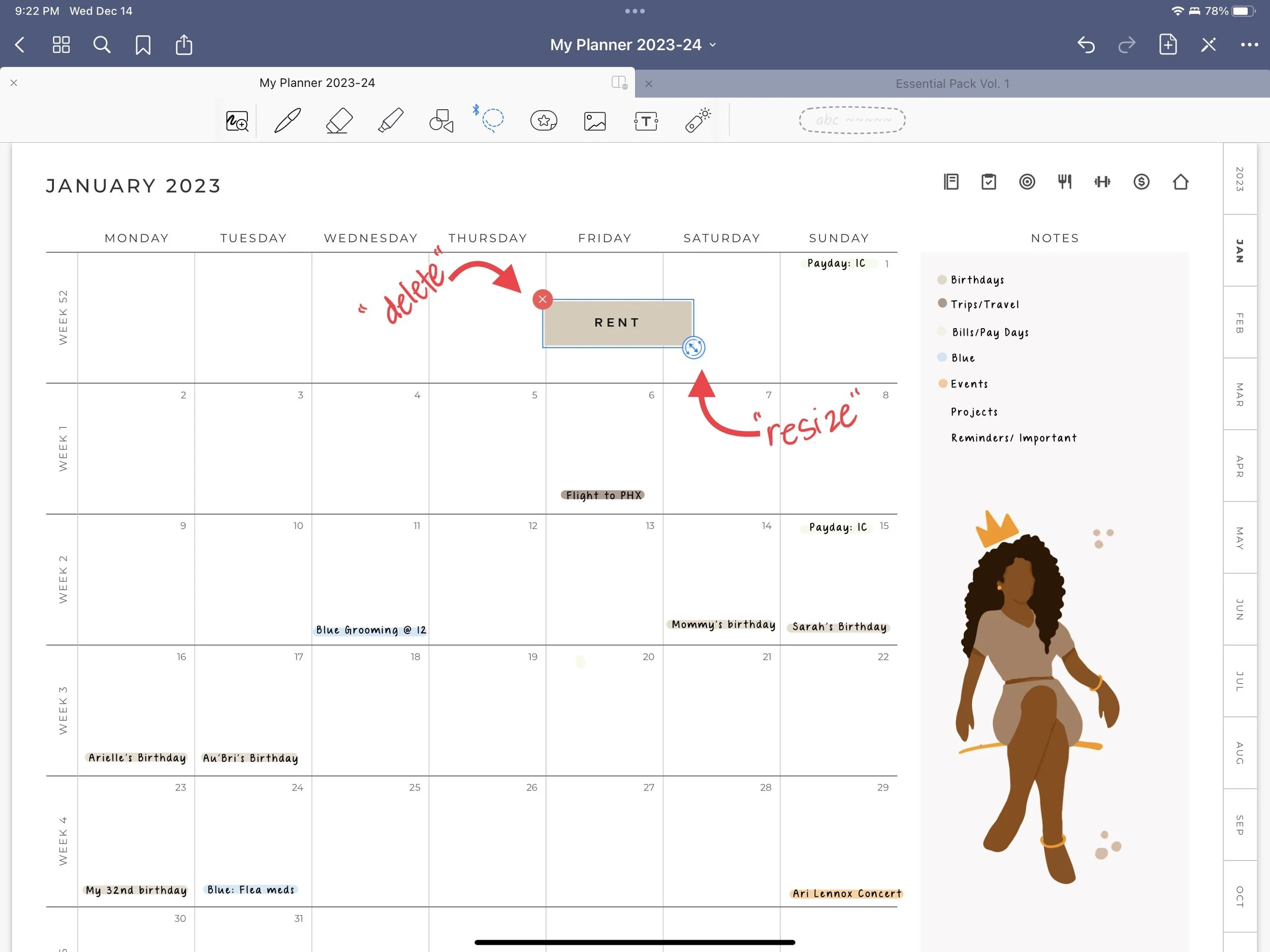Tap the dashed pen stroke style preview
The image size is (1270, 952).
[852, 120]
